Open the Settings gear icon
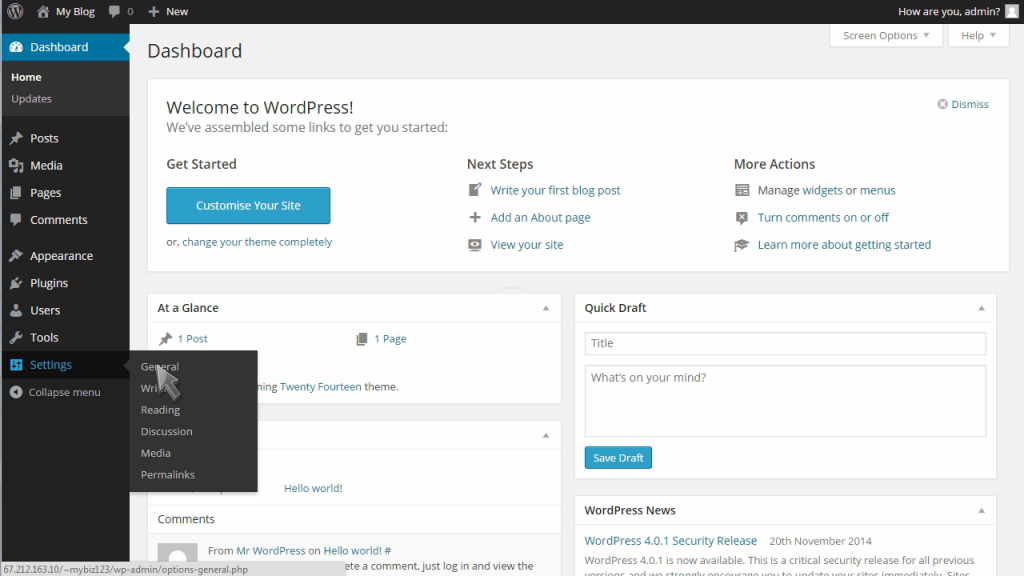This screenshot has width=1024, height=576. tap(16, 364)
